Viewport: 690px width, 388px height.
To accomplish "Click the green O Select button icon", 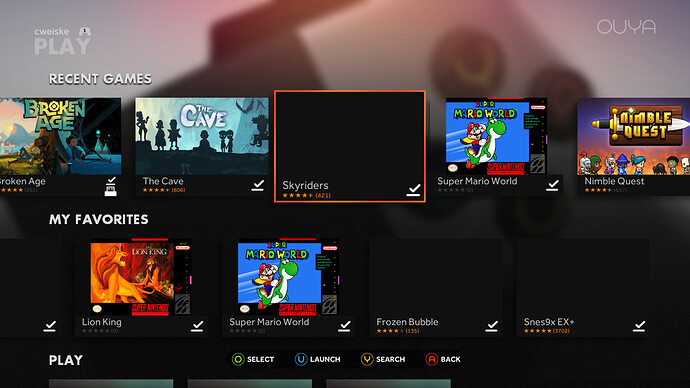I will point(238,359).
